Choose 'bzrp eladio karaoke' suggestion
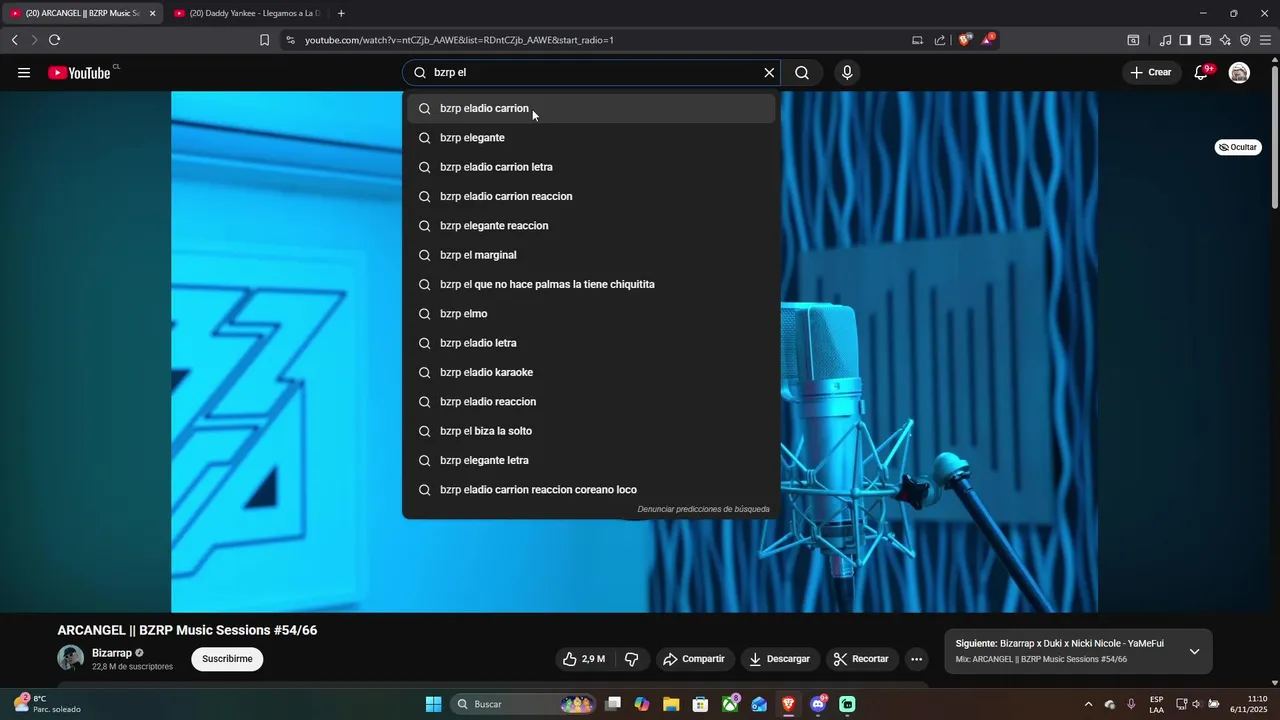 pos(591,372)
